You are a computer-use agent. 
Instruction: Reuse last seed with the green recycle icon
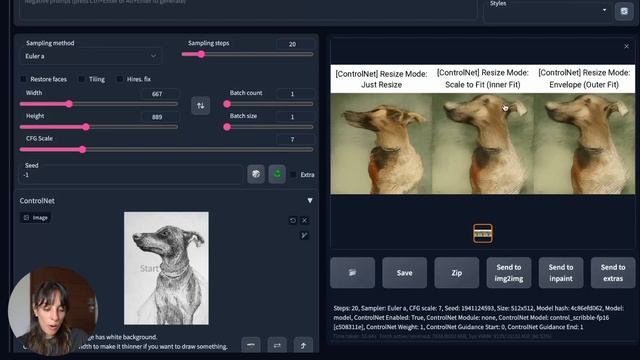coord(277,174)
